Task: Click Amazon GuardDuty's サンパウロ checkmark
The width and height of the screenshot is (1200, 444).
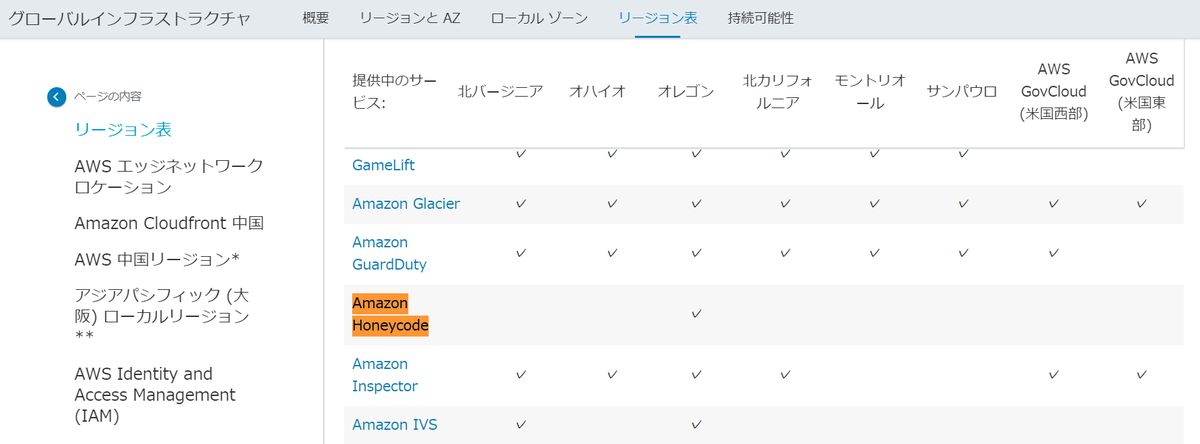Action: point(963,253)
